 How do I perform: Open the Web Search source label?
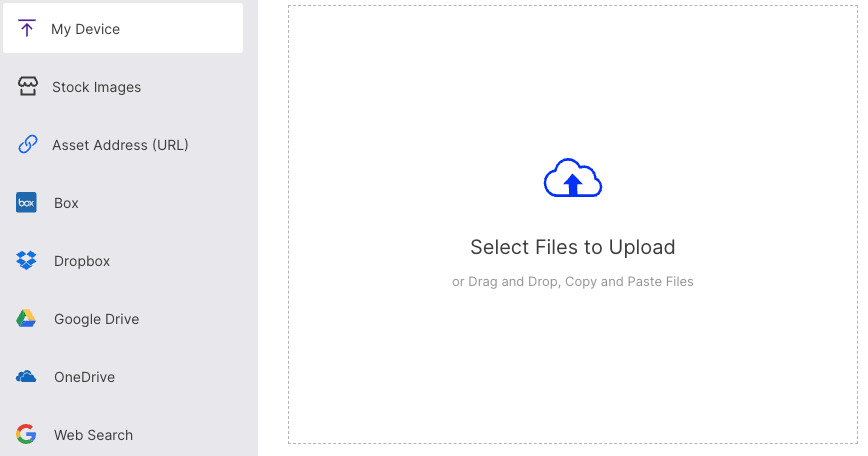click(93, 435)
